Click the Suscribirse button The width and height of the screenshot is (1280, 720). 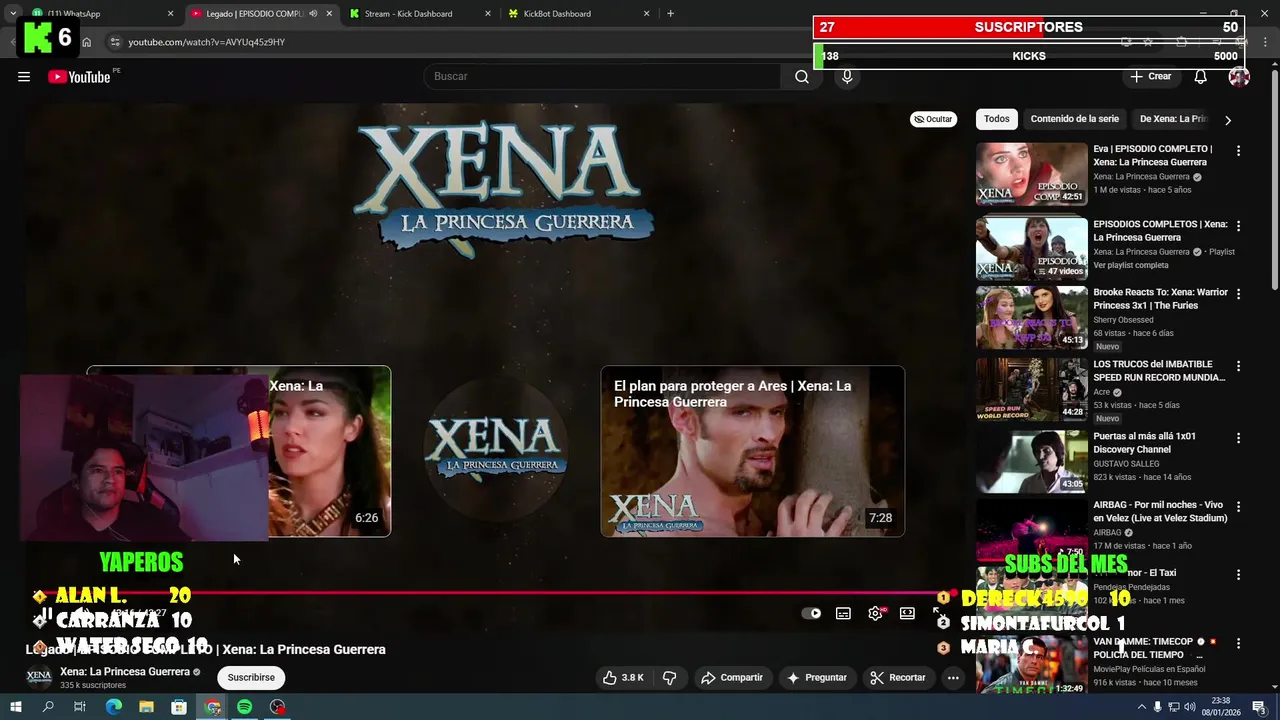[x=251, y=678]
